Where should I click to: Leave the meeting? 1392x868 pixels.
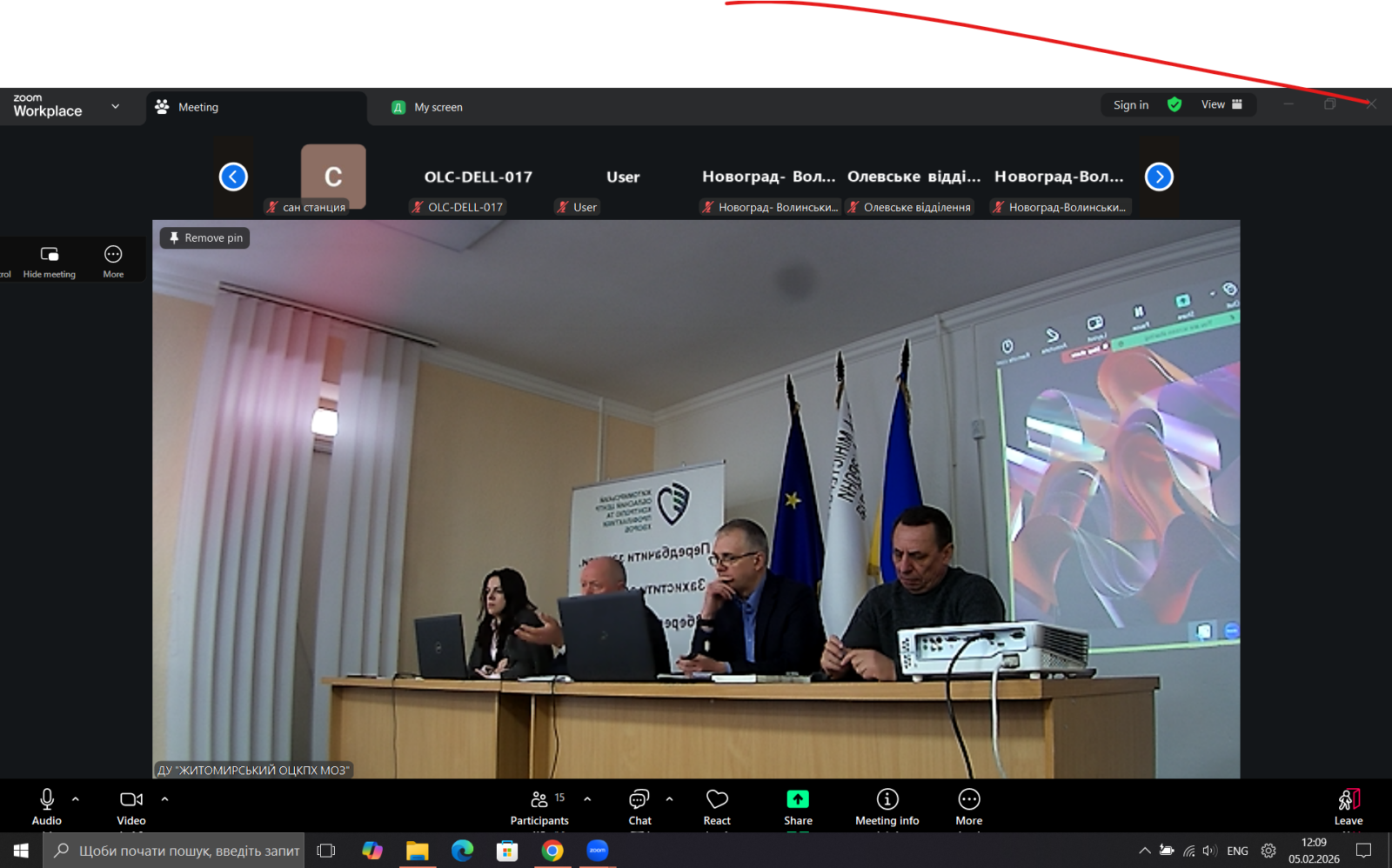(x=1348, y=805)
